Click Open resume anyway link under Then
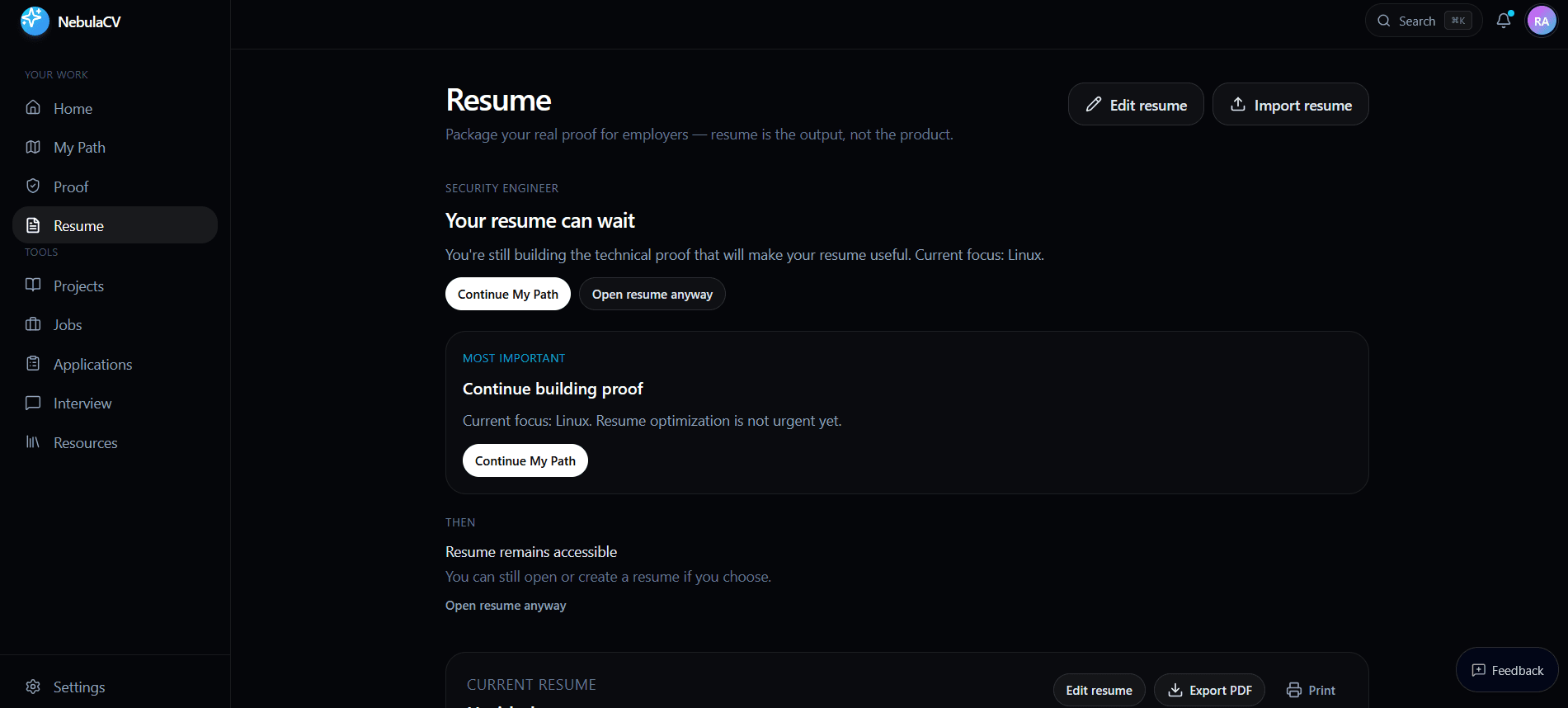 [506, 605]
